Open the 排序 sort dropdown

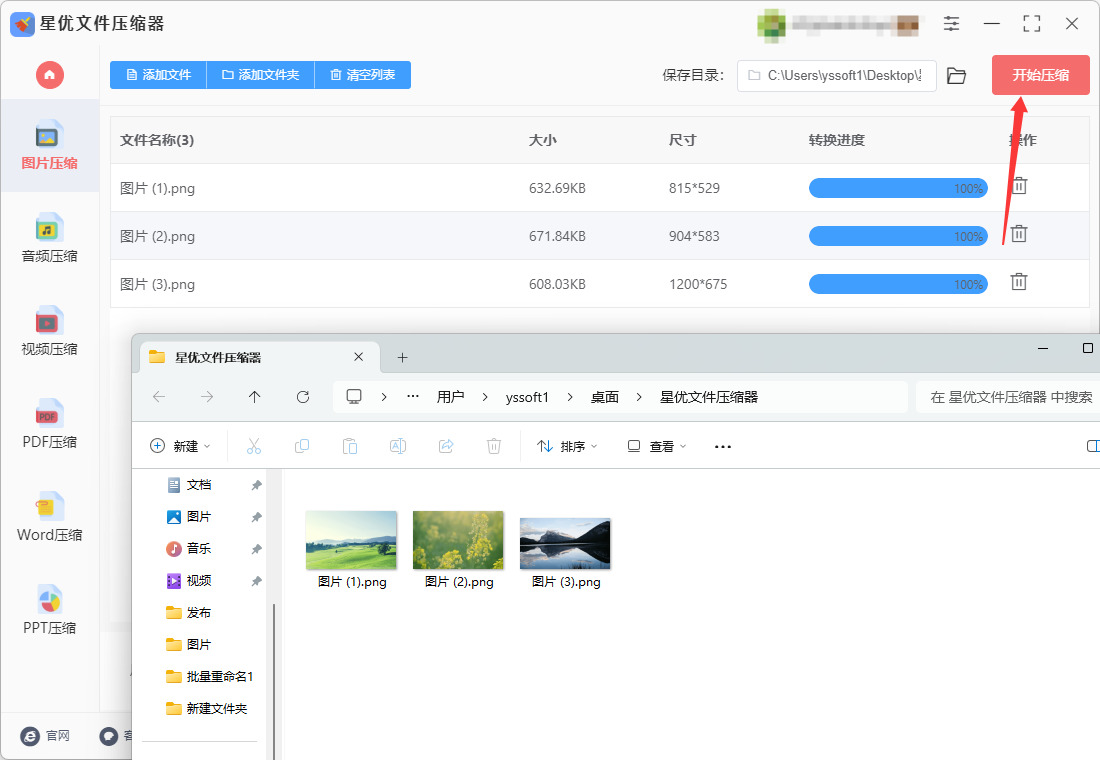(567, 446)
